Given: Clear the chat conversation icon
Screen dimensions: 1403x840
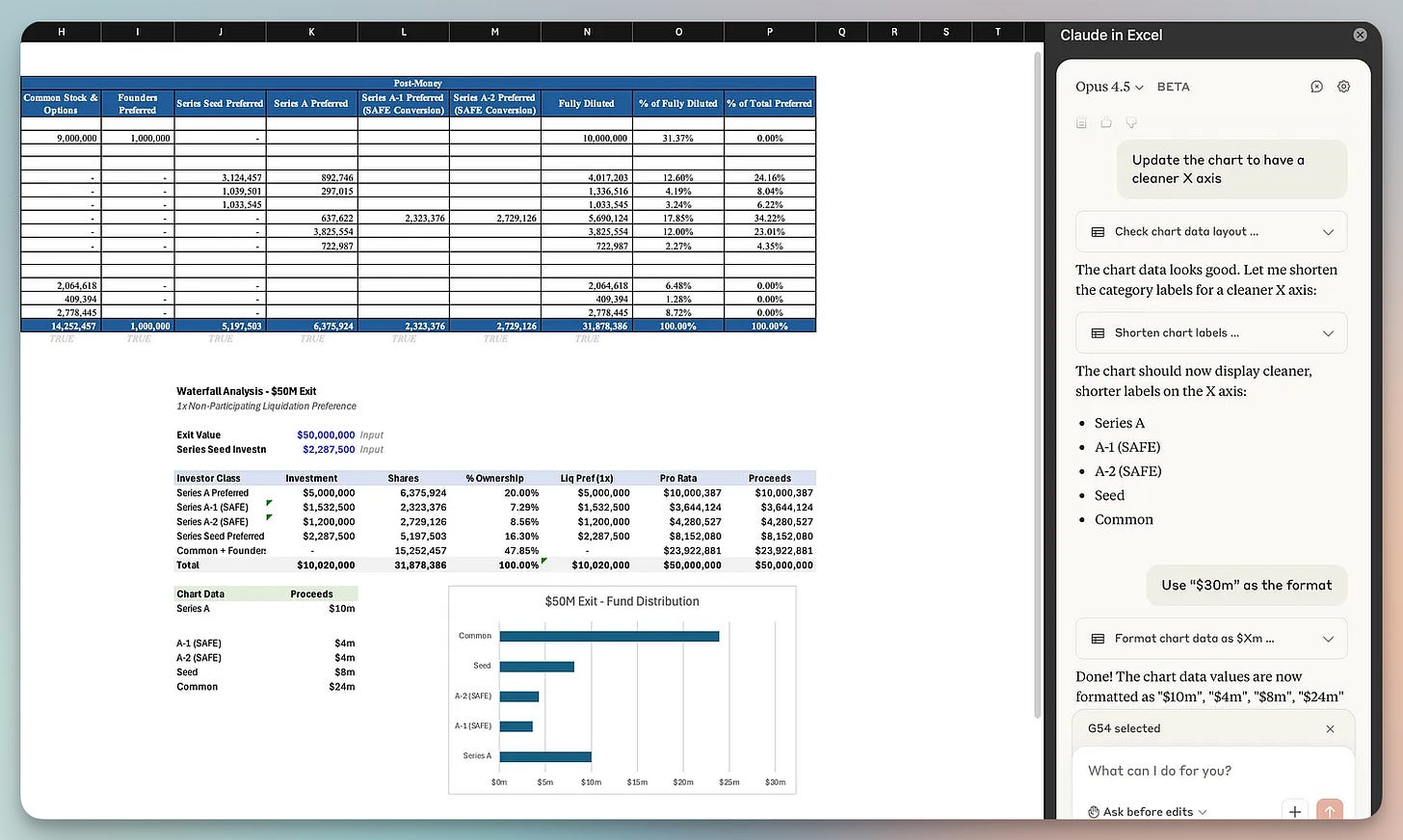Looking at the screenshot, I should click(1316, 87).
